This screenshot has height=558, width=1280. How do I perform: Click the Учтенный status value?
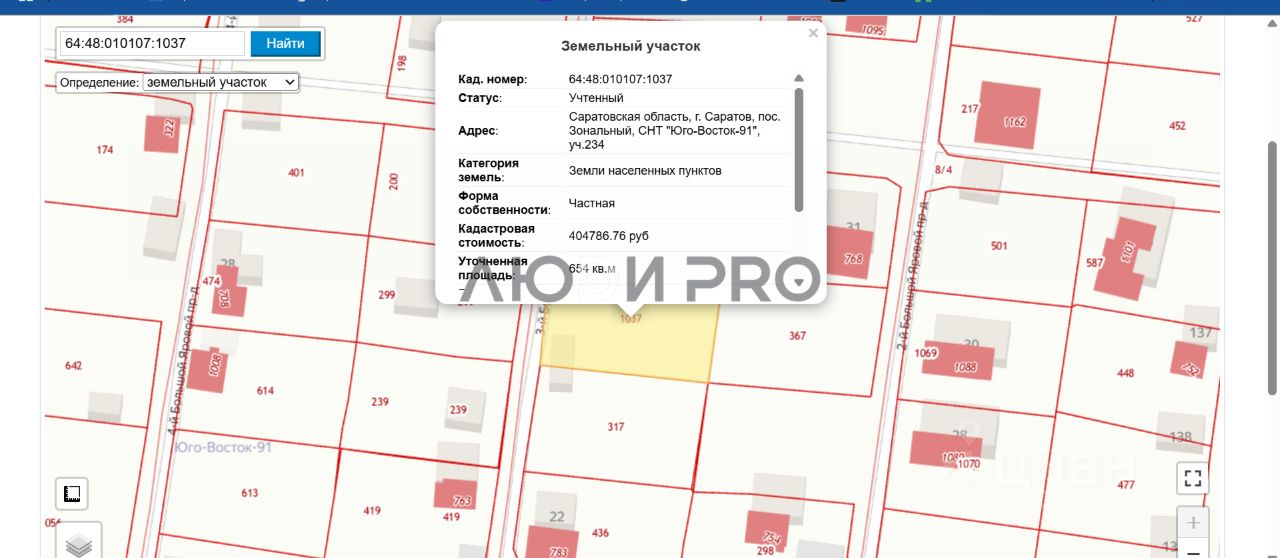(596, 98)
